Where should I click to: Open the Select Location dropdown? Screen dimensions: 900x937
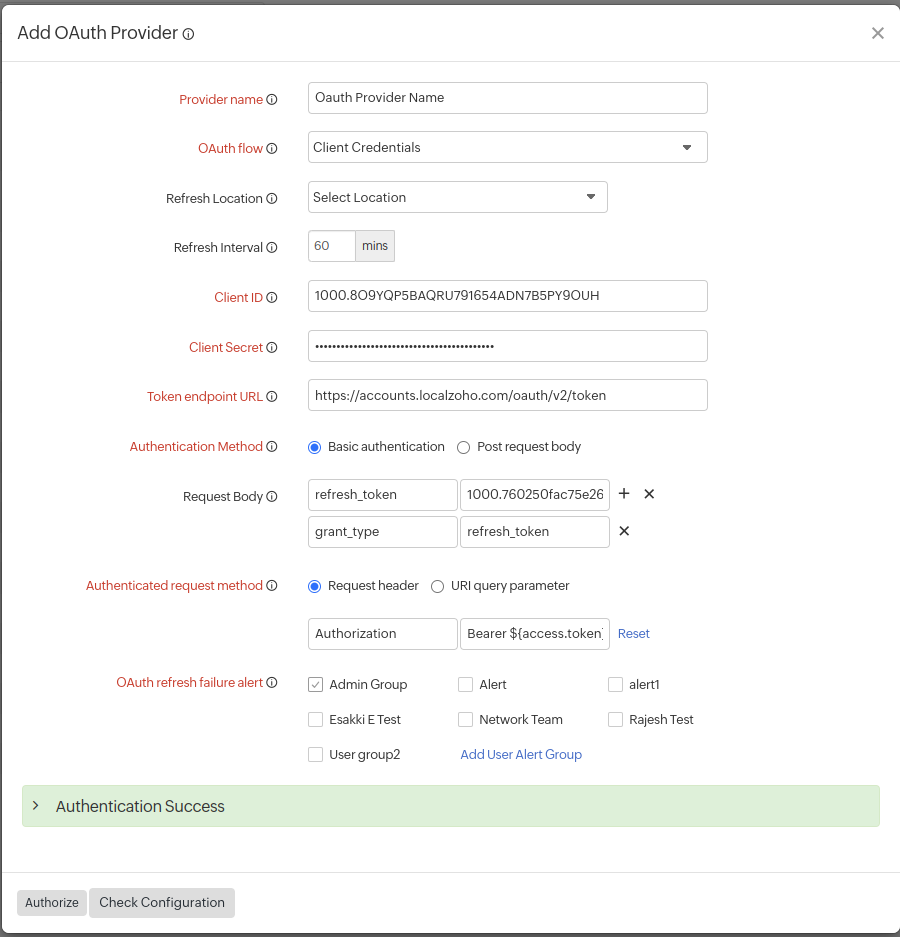(589, 197)
